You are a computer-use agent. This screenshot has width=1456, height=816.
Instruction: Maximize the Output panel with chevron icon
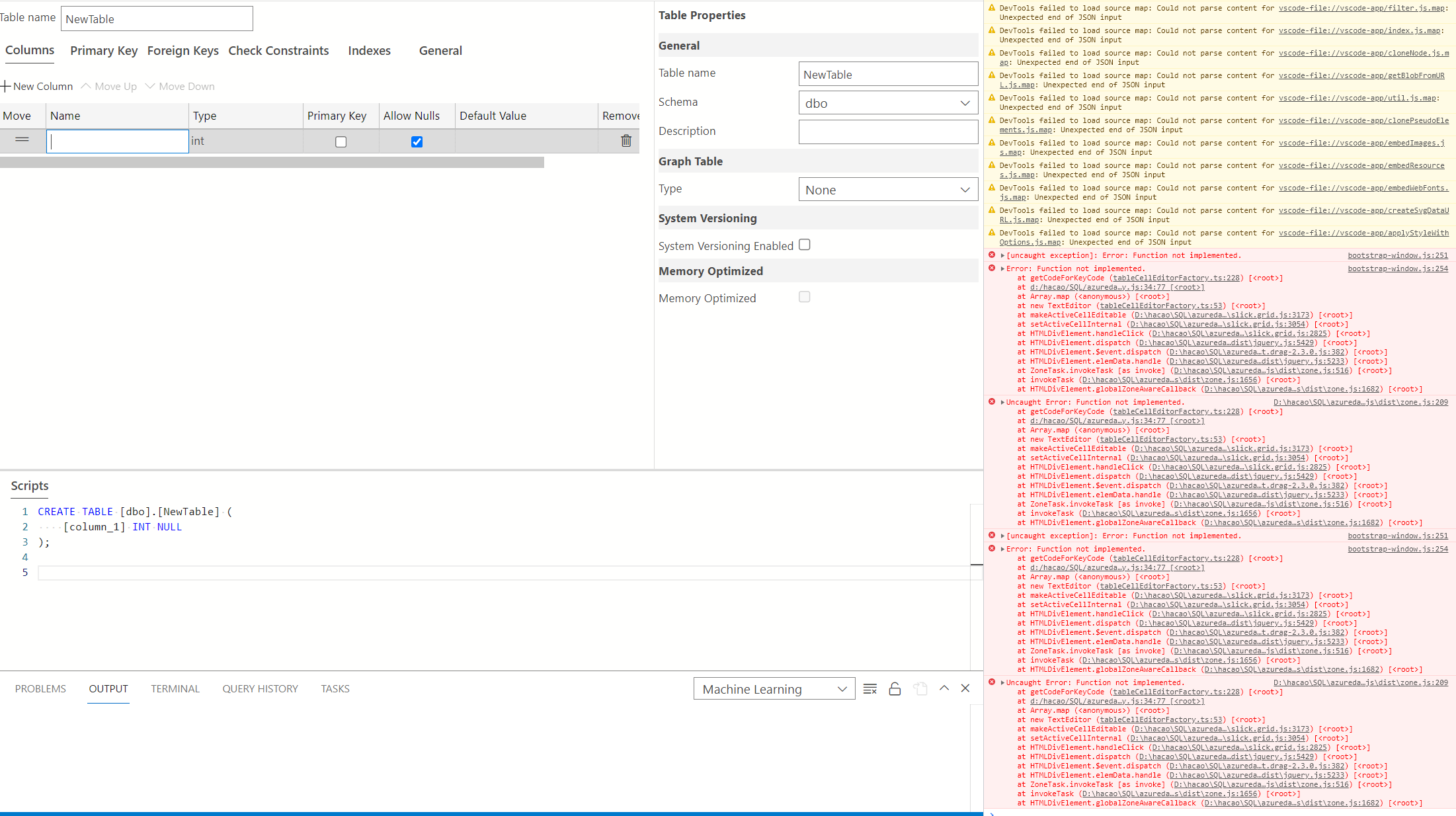(x=944, y=688)
